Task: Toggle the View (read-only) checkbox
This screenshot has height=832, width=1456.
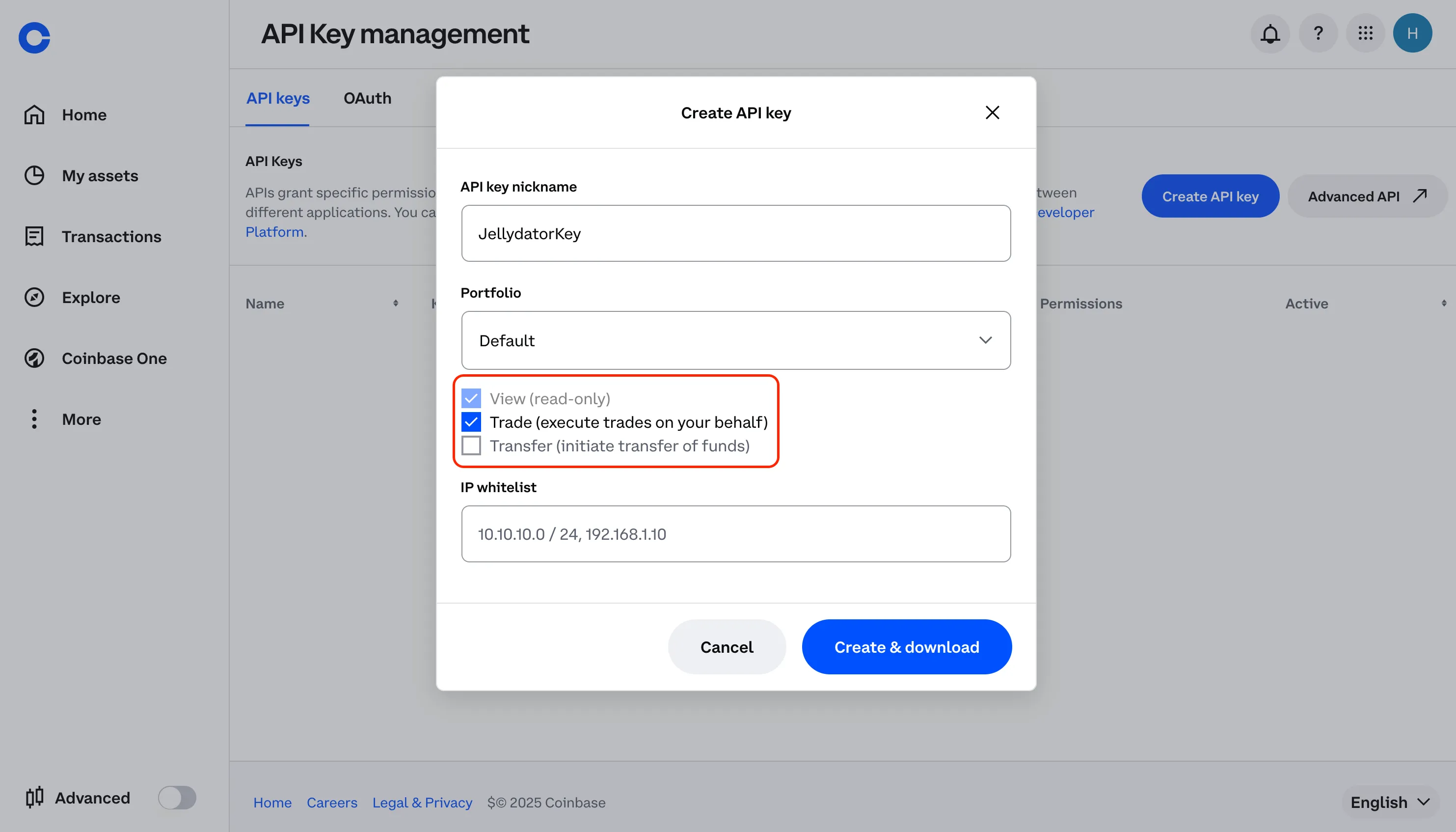Action: point(471,398)
